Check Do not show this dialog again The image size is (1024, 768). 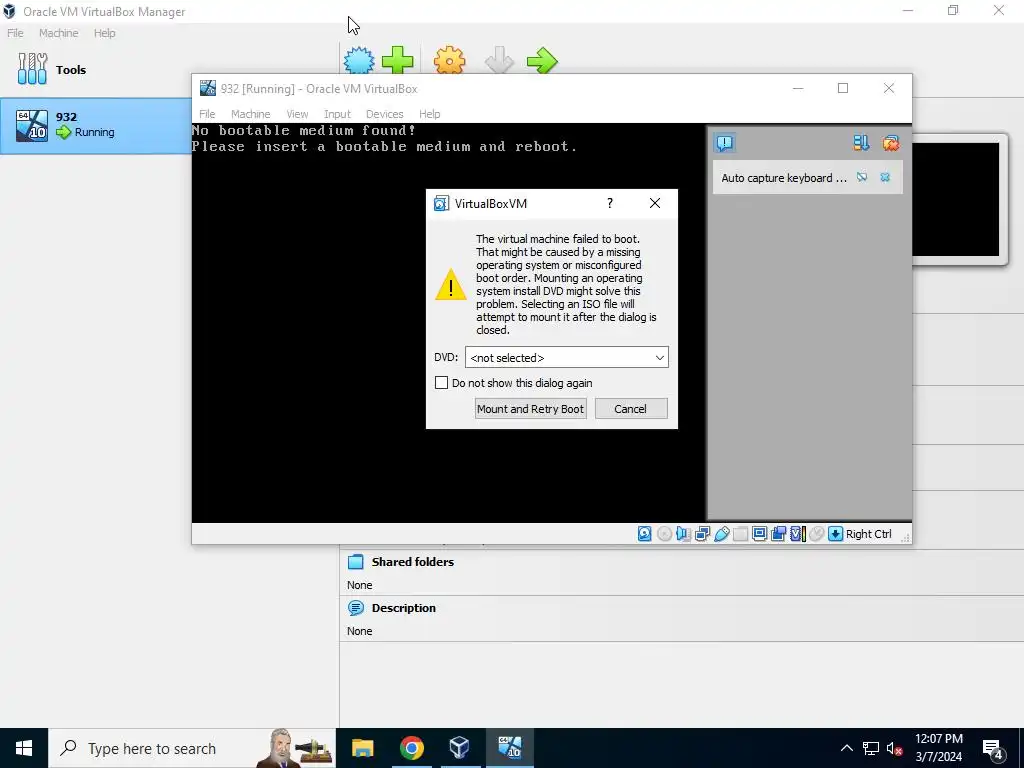441,383
